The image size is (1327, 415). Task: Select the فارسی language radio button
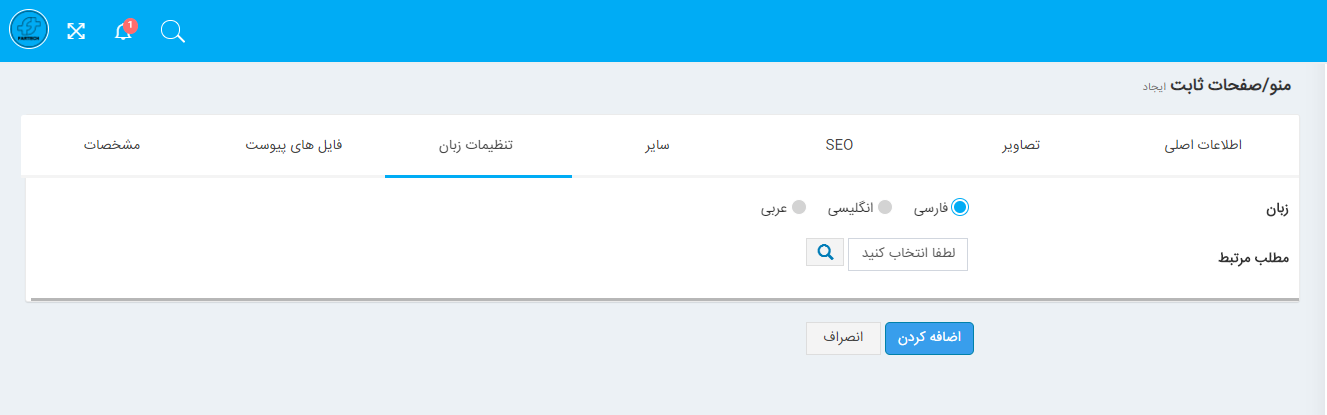960,207
